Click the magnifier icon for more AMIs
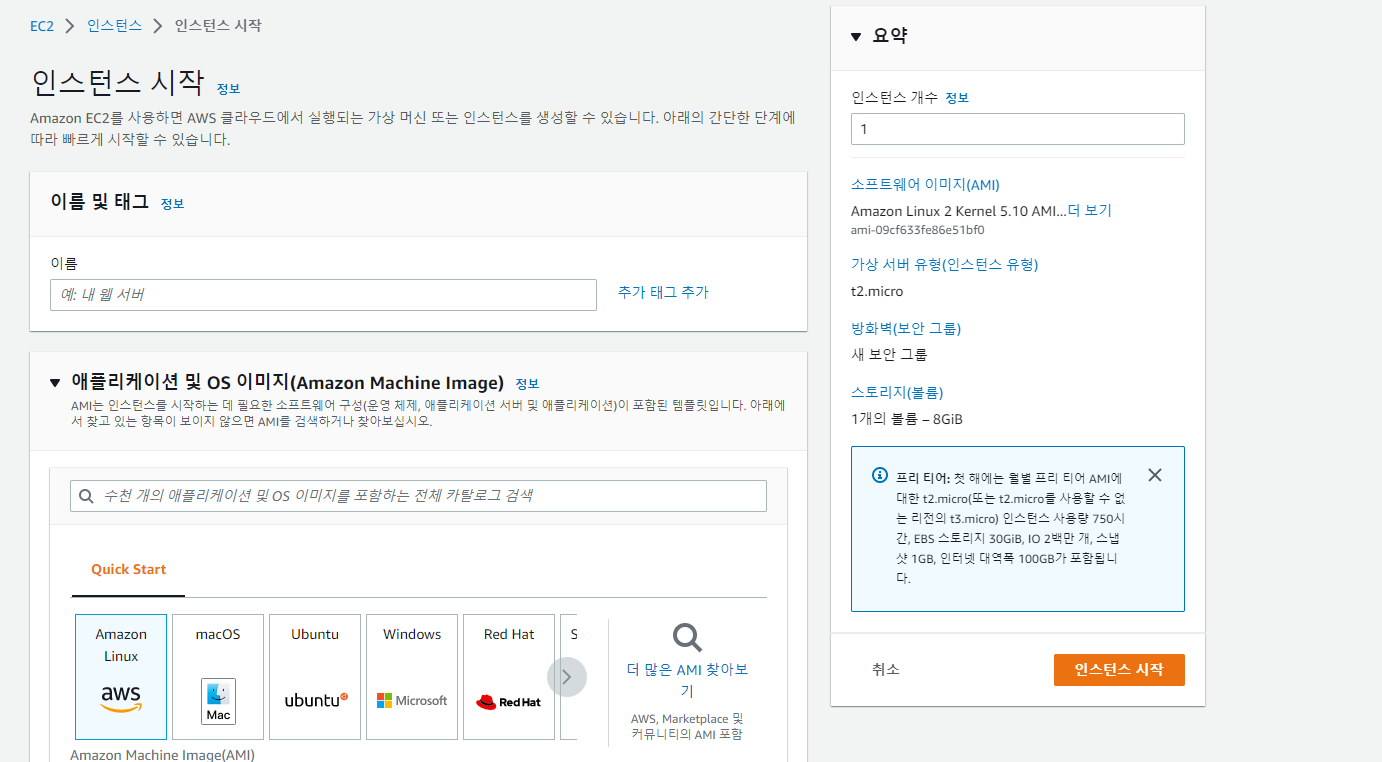 coord(687,638)
